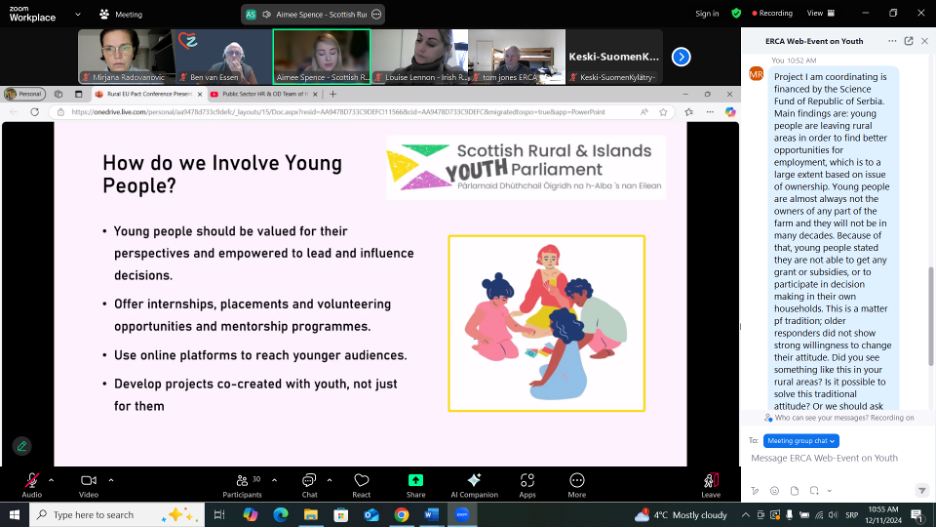
Task: Toggle the Chat panel from the toolbar
Action: point(309,482)
